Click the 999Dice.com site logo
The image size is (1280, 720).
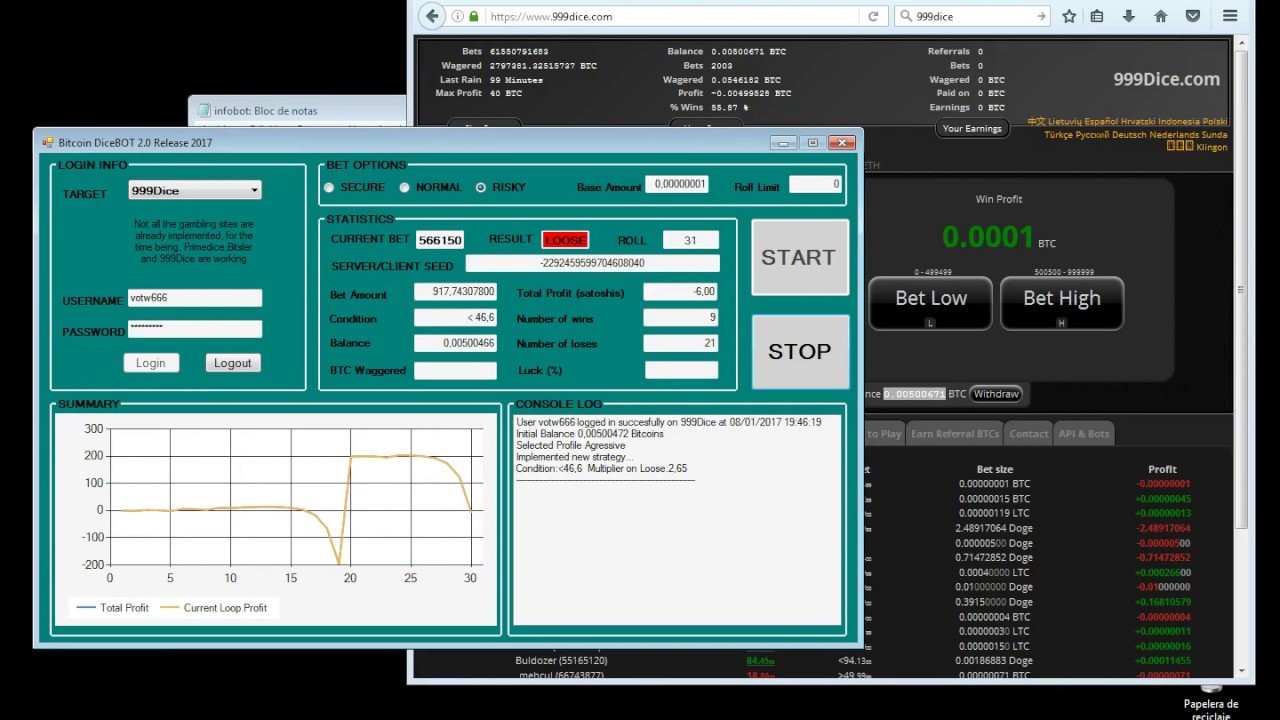(1166, 79)
